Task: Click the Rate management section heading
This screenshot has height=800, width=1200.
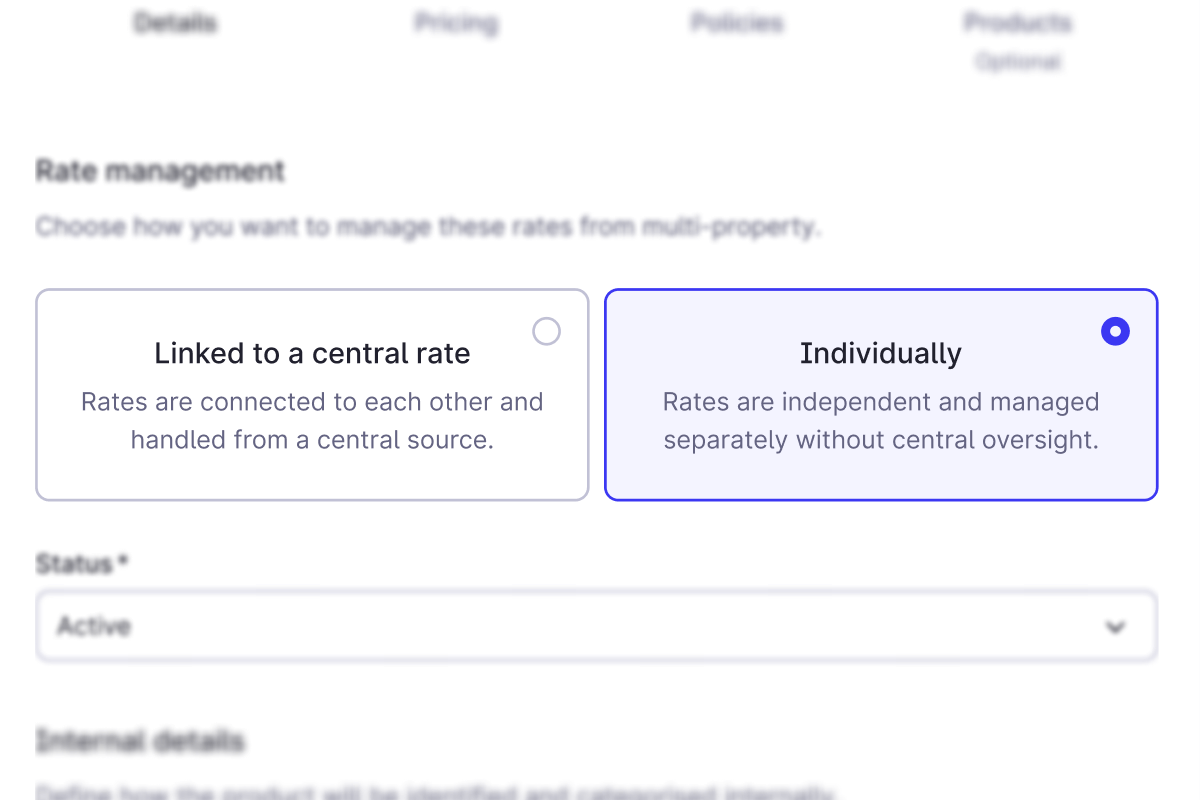Action: 159,170
